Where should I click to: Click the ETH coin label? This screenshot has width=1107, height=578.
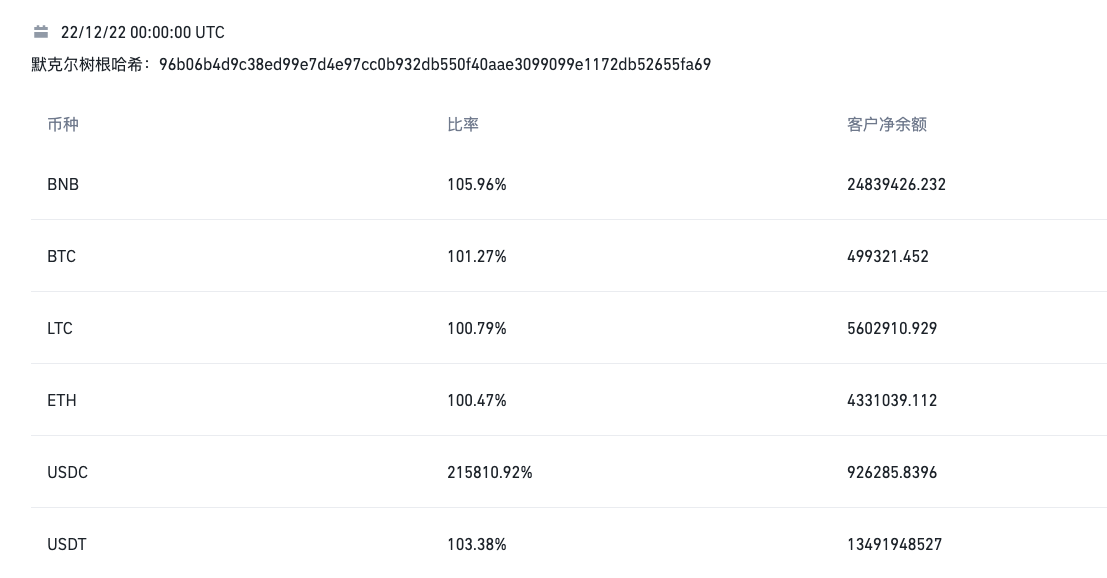point(62,401)
